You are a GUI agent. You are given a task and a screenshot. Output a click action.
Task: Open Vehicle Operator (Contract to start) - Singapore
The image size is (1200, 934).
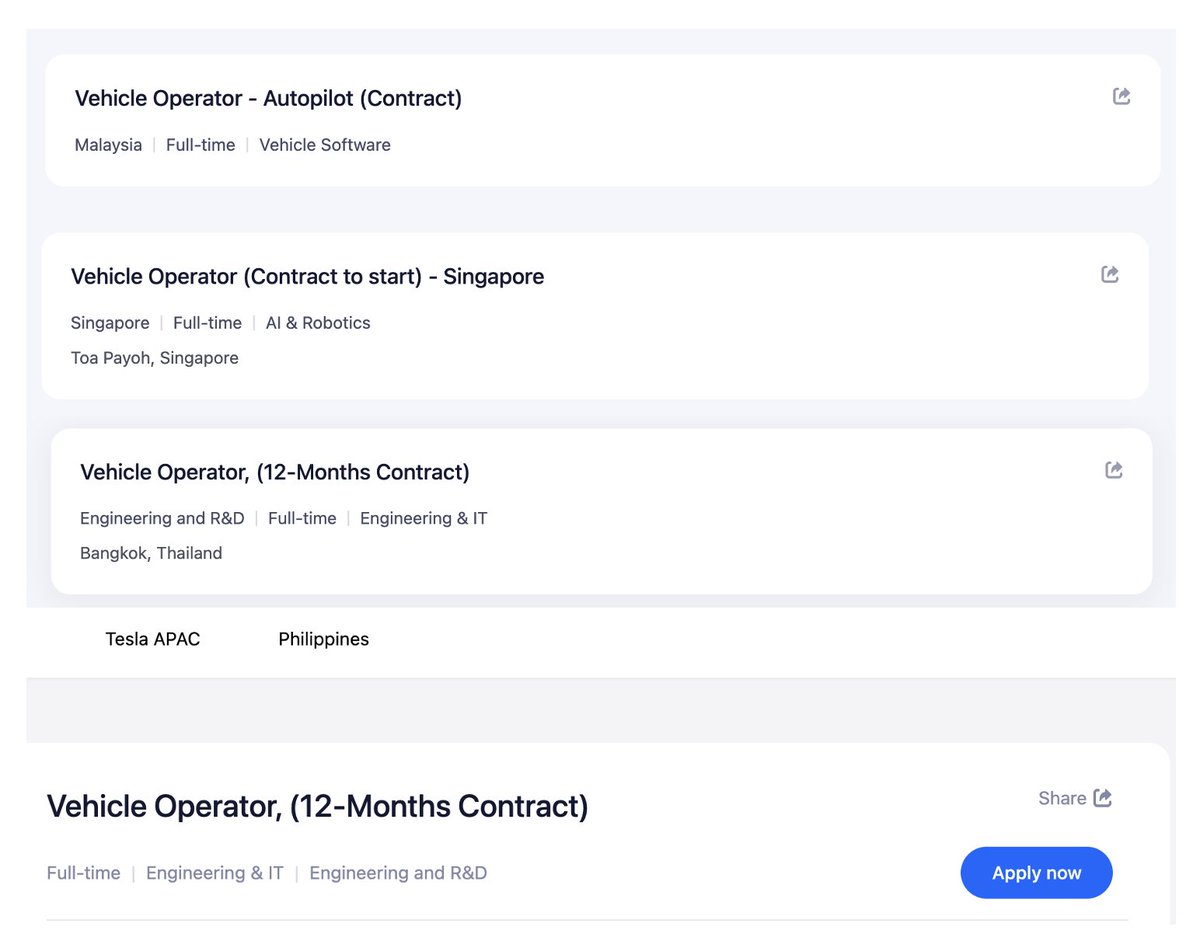point(307,277)
